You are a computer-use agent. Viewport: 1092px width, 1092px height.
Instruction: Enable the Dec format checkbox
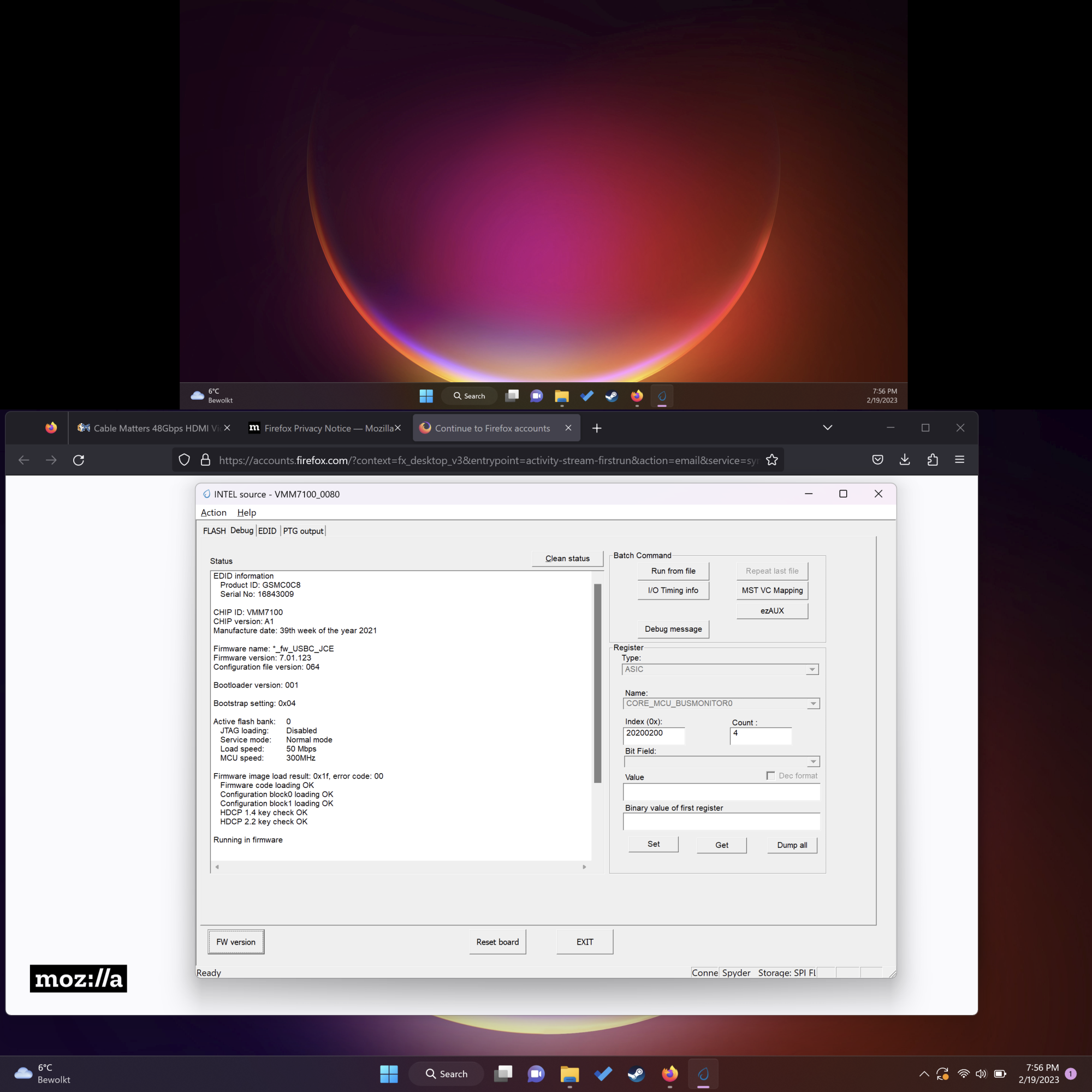tap(770, 775)
